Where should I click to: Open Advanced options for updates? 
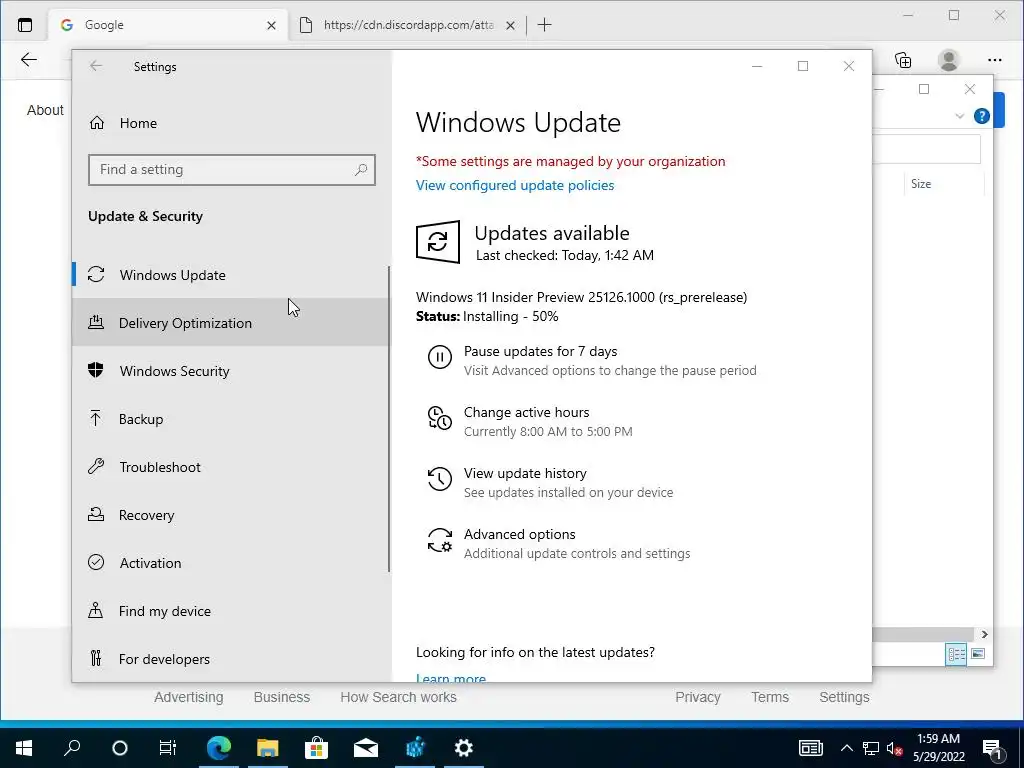point(520,534)
